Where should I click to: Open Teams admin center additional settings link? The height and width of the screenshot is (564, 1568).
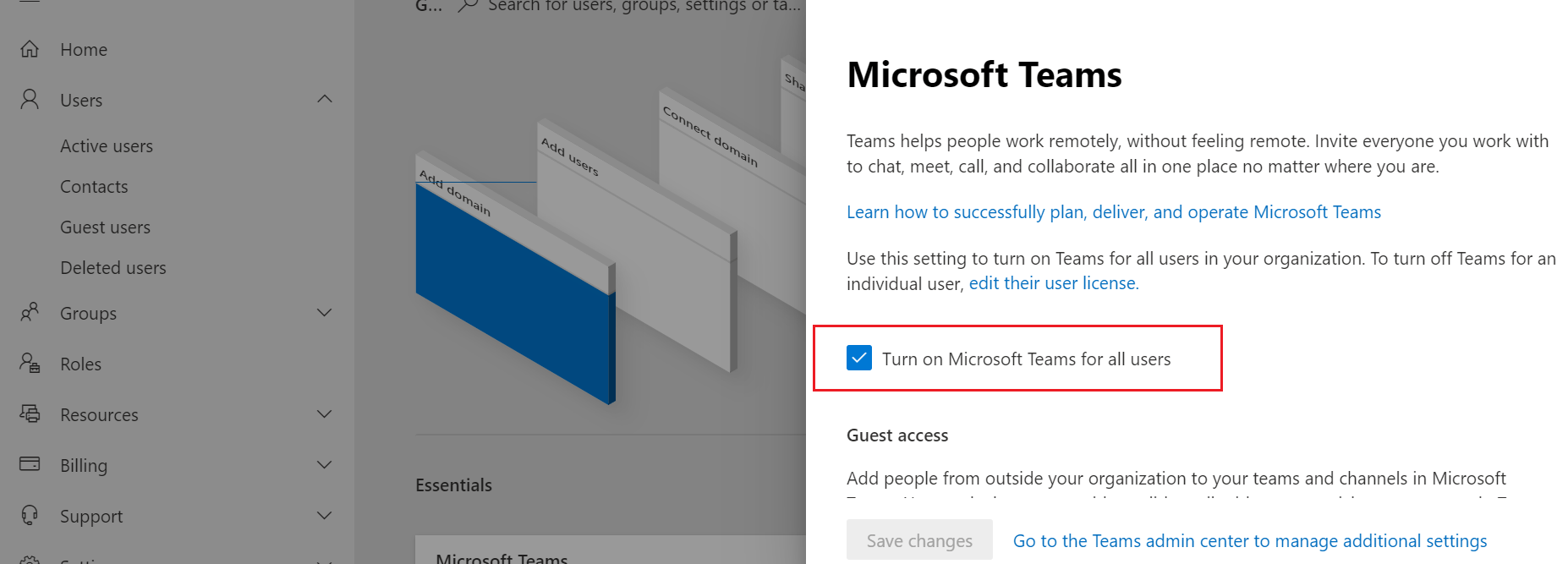(x=1250, y=540)
